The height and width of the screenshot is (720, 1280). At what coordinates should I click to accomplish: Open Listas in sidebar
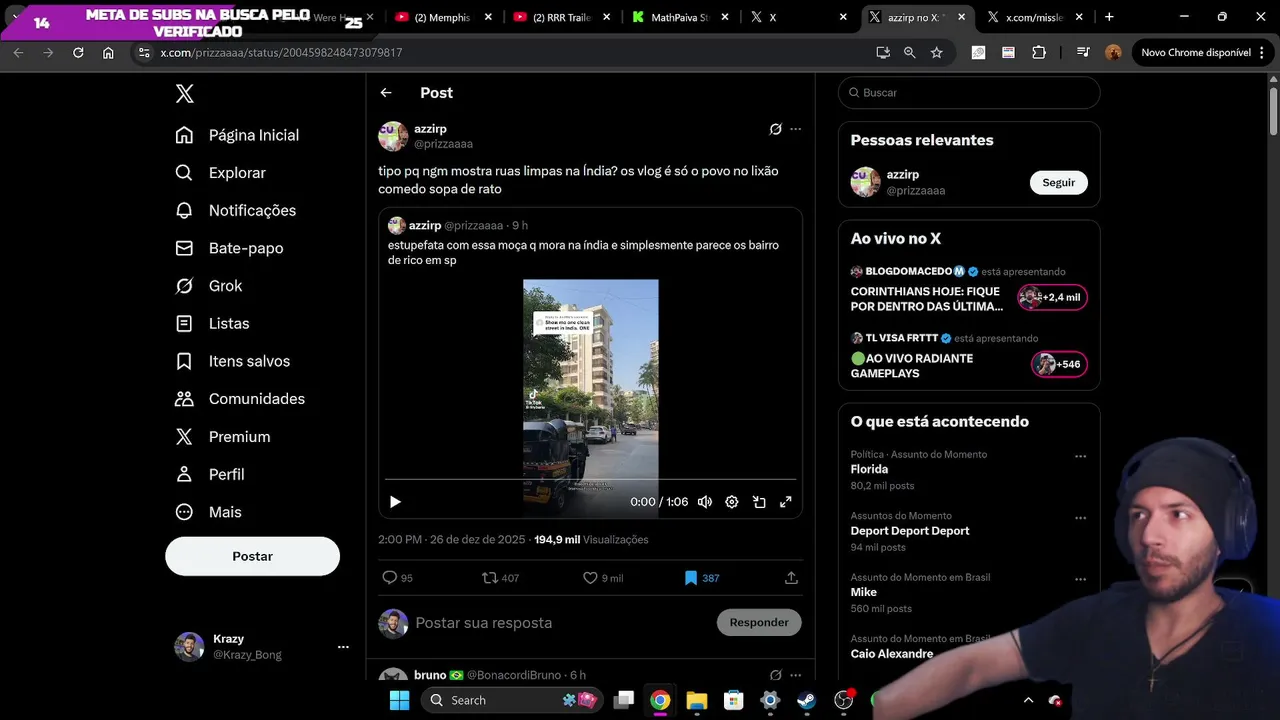tap(212, 323)
